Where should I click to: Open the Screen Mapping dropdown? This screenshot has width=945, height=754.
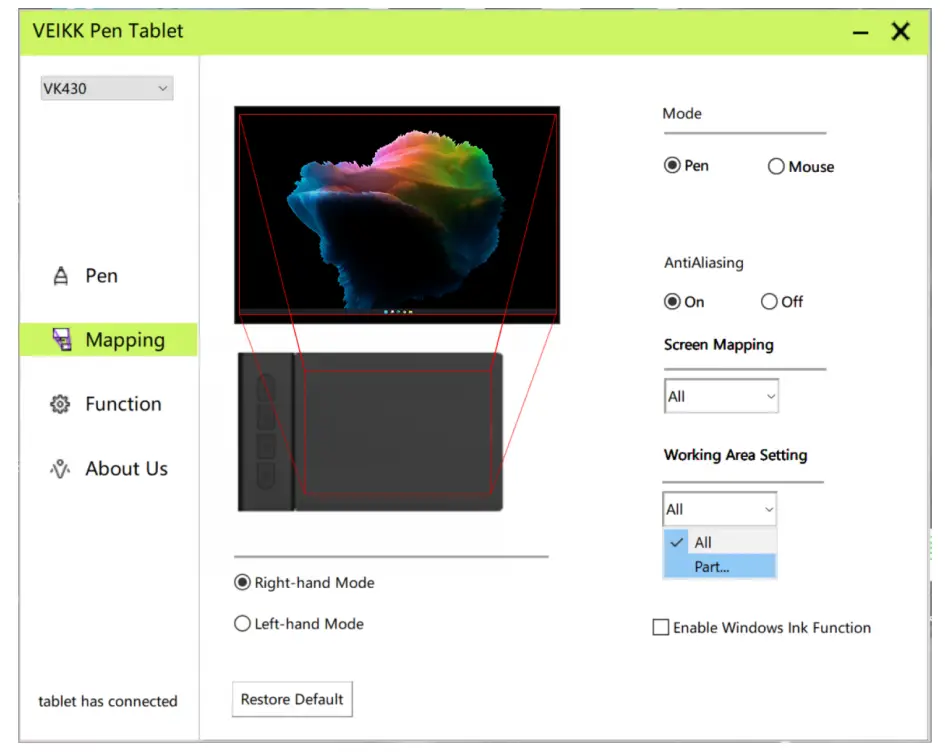(x=721, y=396)
